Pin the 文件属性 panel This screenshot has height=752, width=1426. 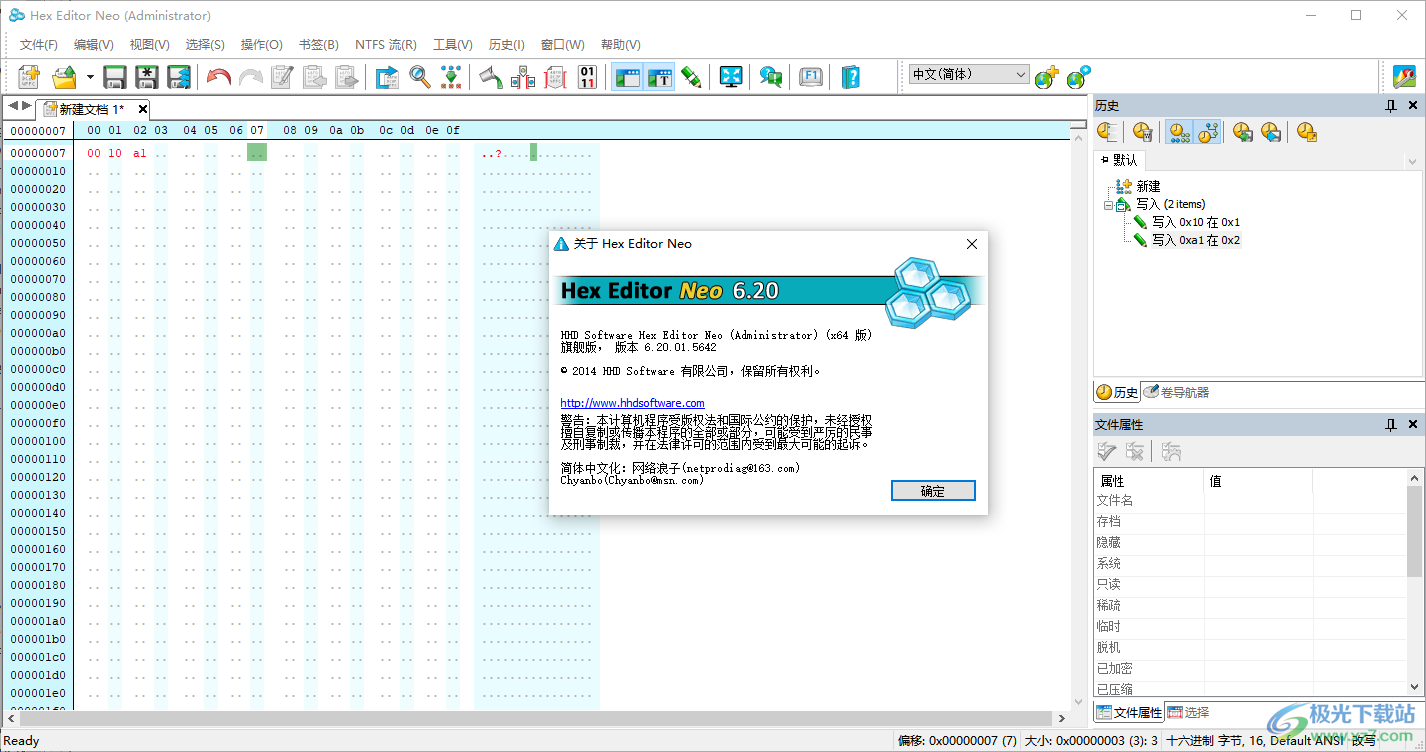pyautogui.click(x=1390, y=425)
